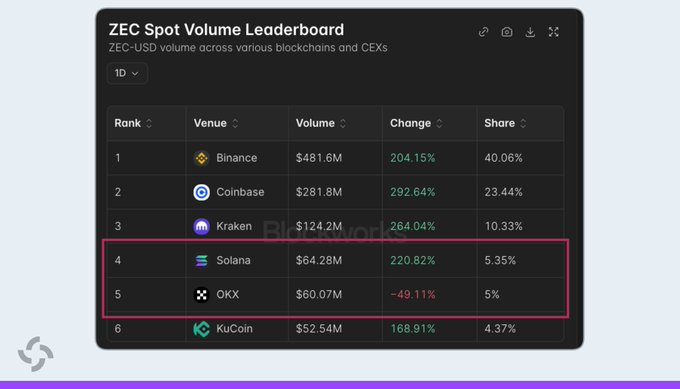Click the 292.64% change value
The height and width of the screenshot is (389, 680).
pos(412,192)
